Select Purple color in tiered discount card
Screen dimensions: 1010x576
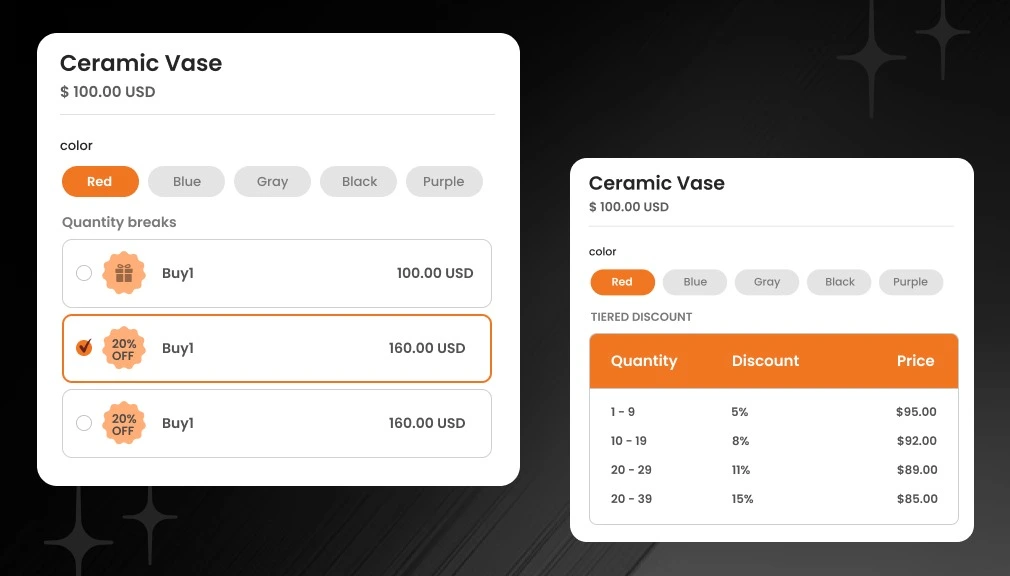click(x=911, y=282)
